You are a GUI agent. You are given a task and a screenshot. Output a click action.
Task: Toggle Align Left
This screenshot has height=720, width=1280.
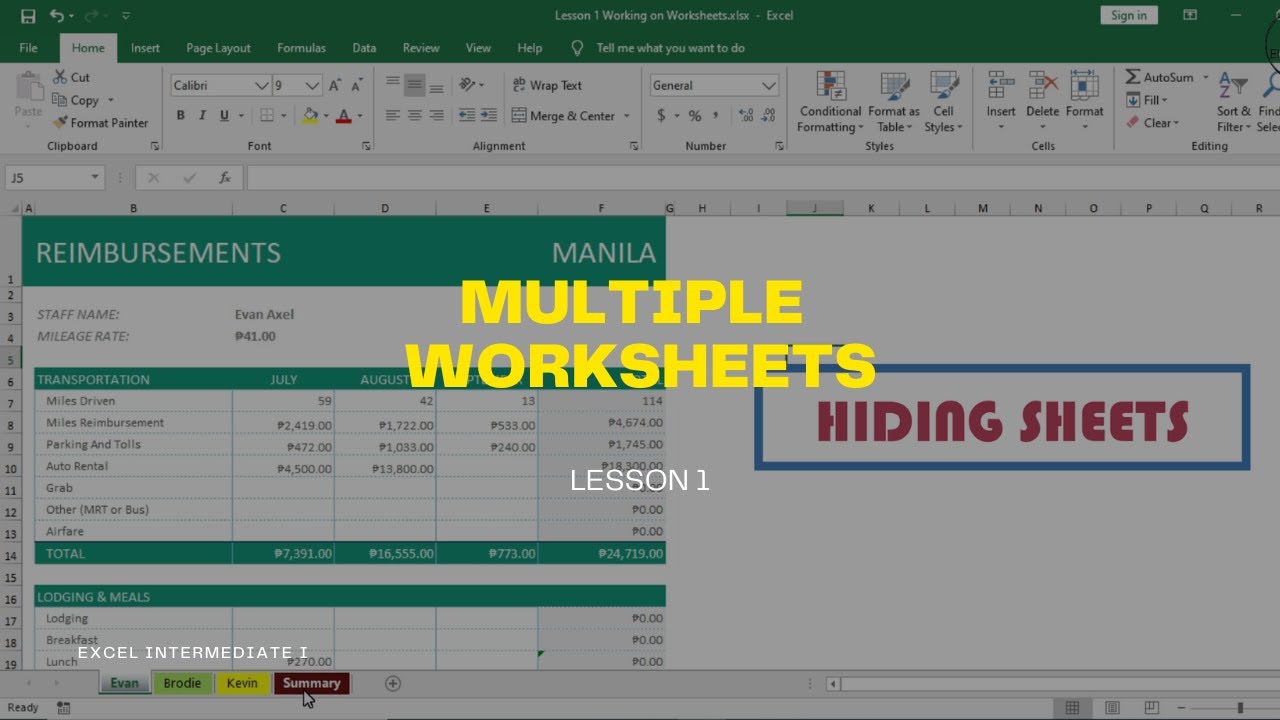tap(393, 116)
